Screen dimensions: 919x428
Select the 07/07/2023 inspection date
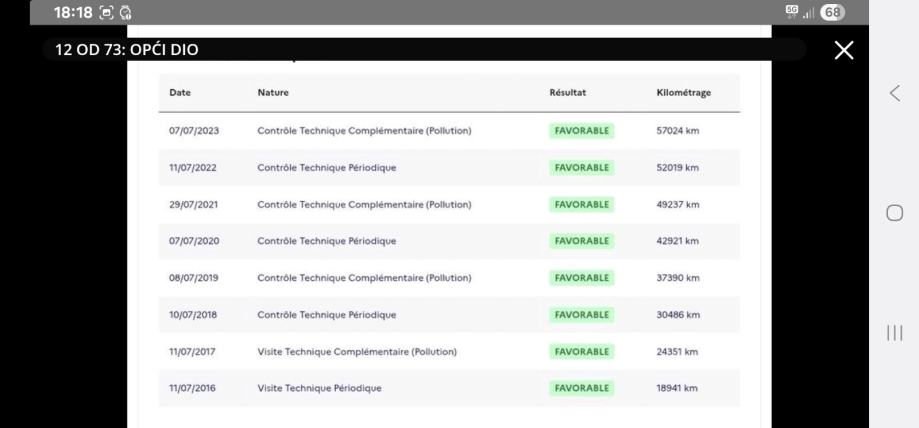[x=193, y=130]
